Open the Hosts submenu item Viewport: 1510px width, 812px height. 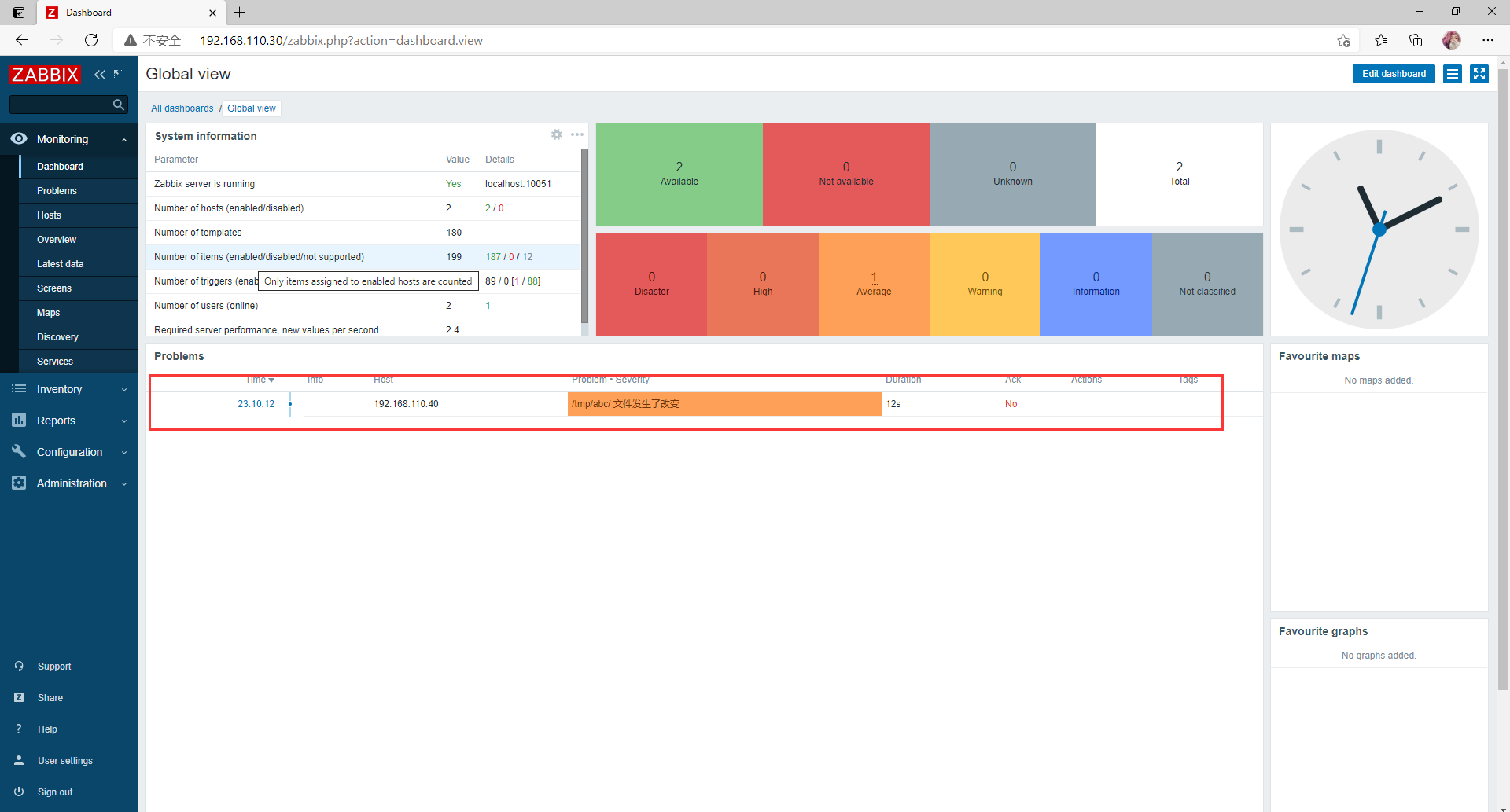coord(79,215)
